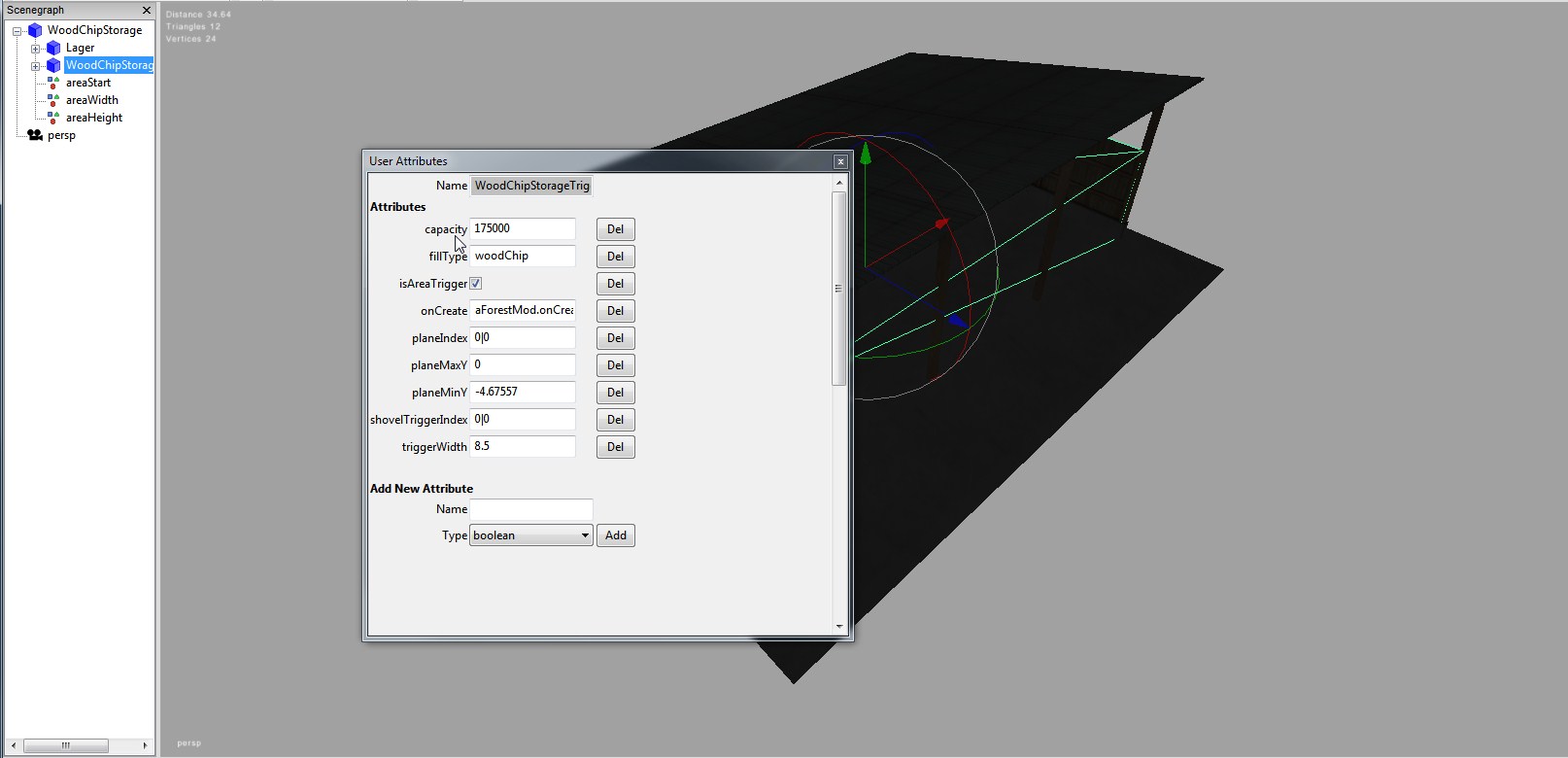Collapse the WoodChipStorage root node

[17, 31]
